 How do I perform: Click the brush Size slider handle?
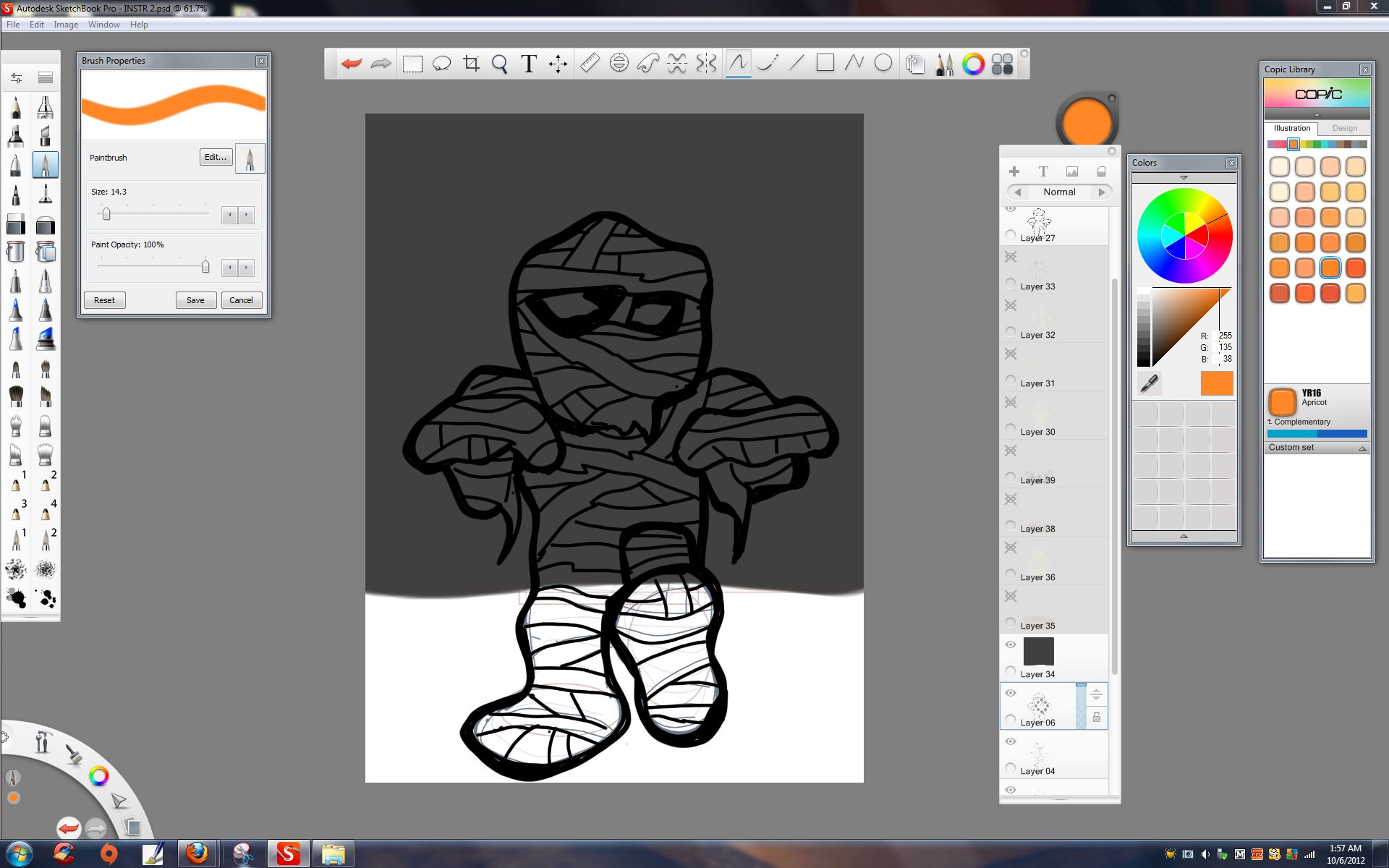point(106,214)
